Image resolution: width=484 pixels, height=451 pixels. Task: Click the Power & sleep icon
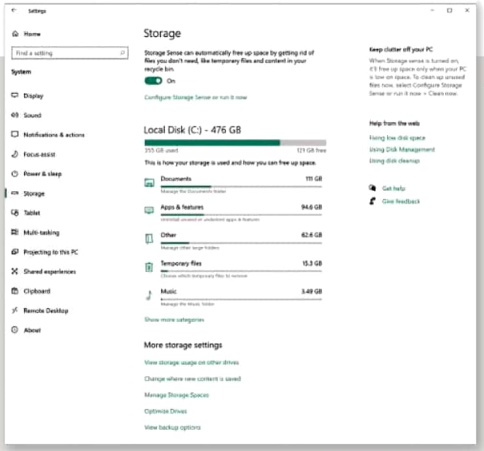(x=15, y=174)
